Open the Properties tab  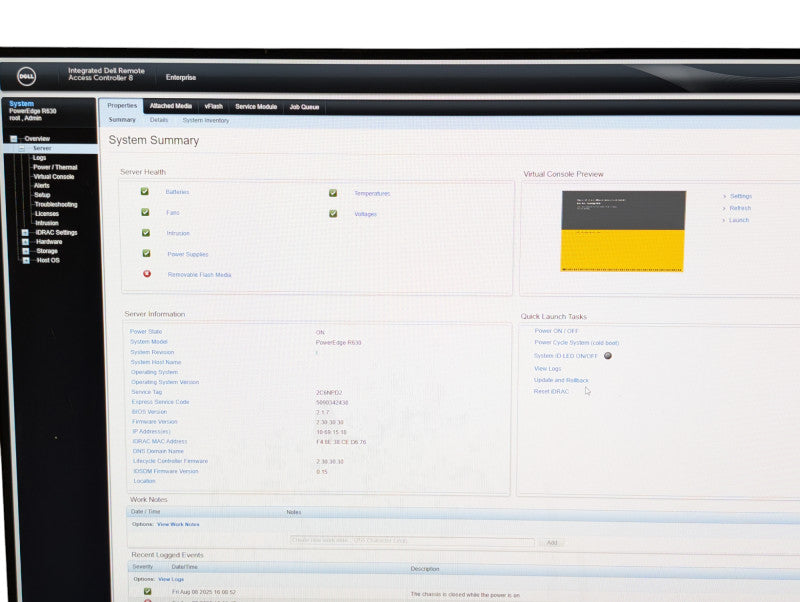pos(122,106)
